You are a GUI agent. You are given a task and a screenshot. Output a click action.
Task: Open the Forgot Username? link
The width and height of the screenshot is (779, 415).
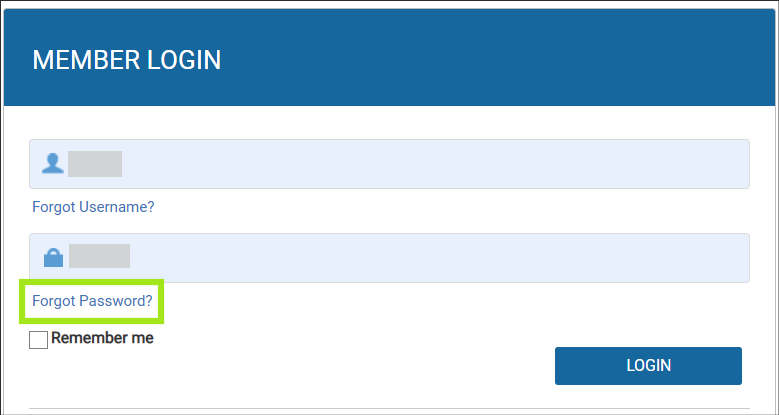click(93, 207)
